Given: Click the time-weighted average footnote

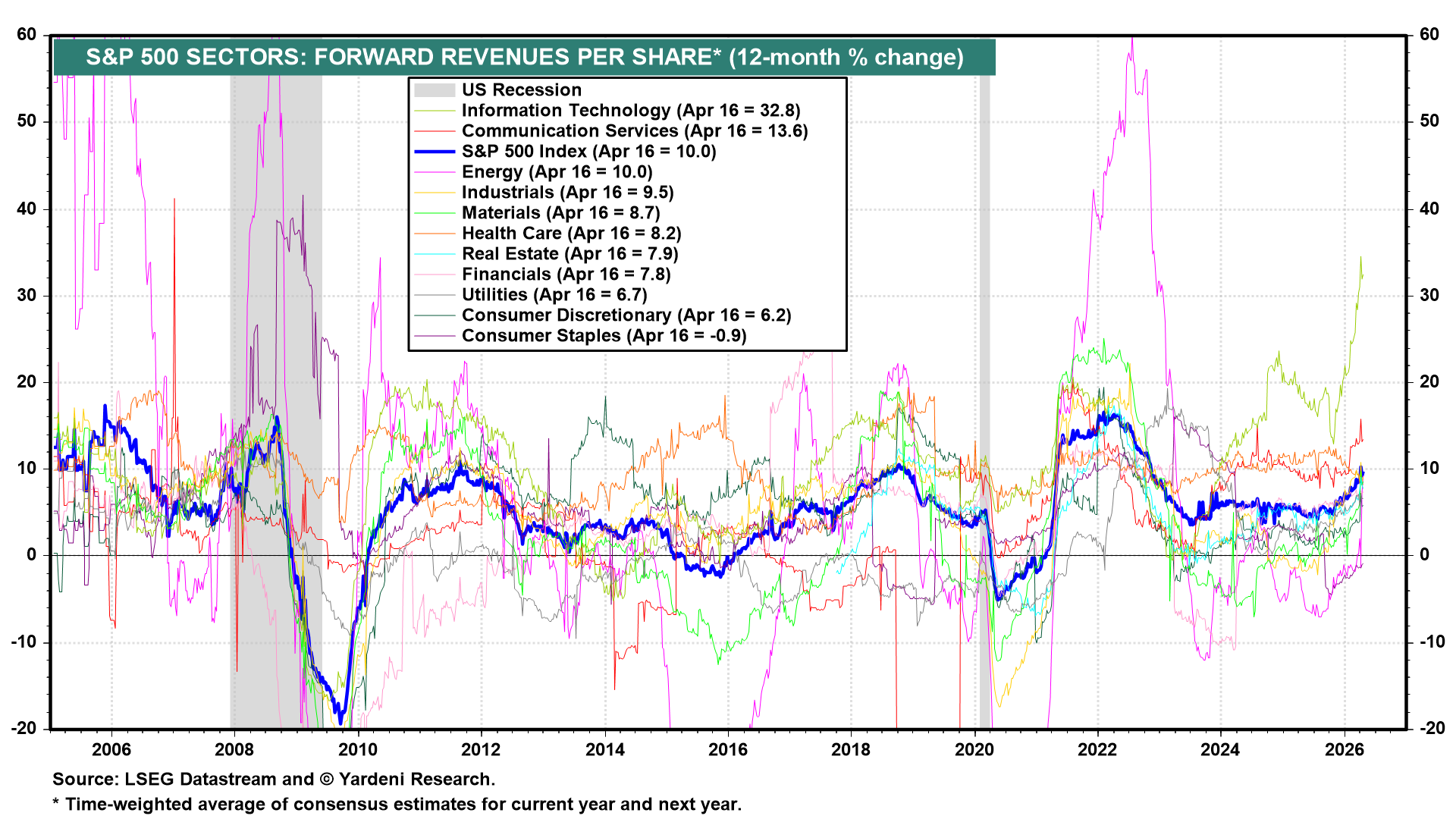Looking at the screenshot, I should coord(397,805).
